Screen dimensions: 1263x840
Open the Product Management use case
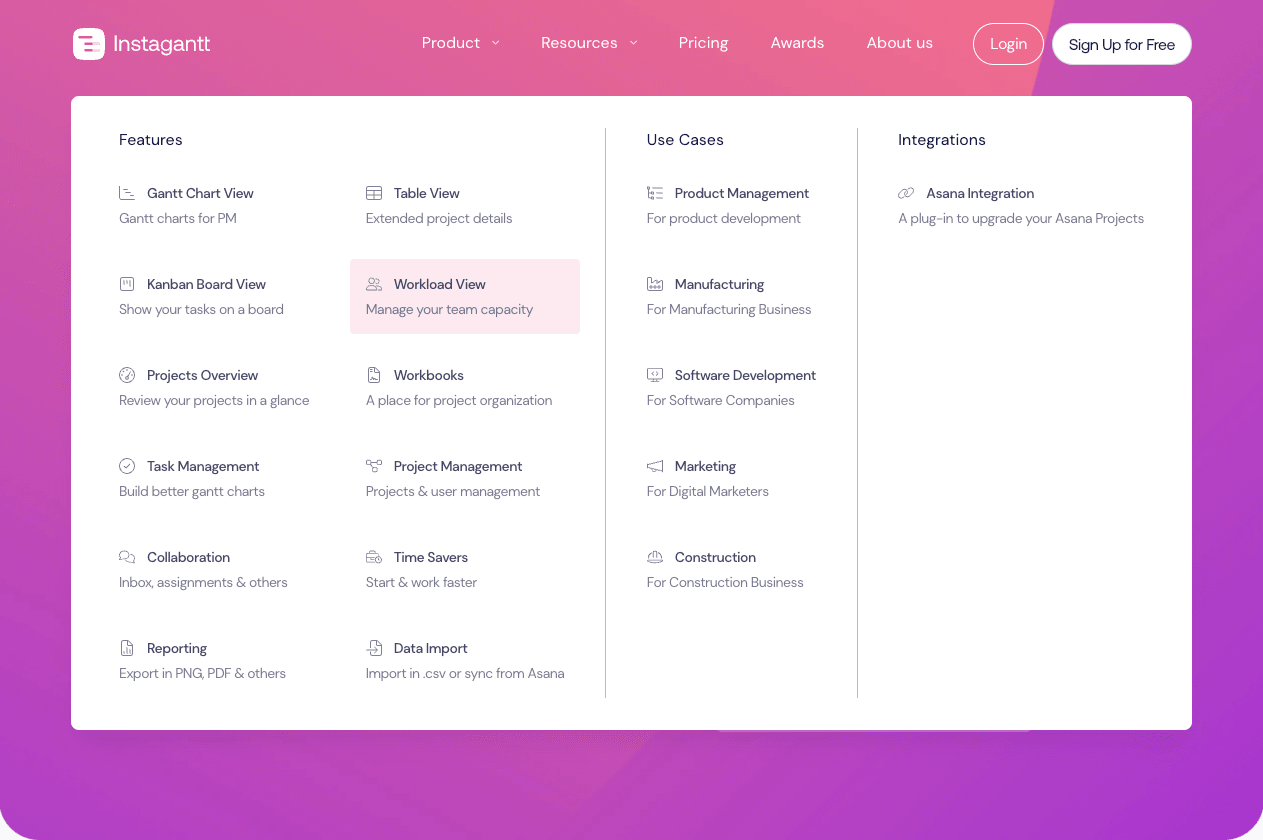click(742, 193)
